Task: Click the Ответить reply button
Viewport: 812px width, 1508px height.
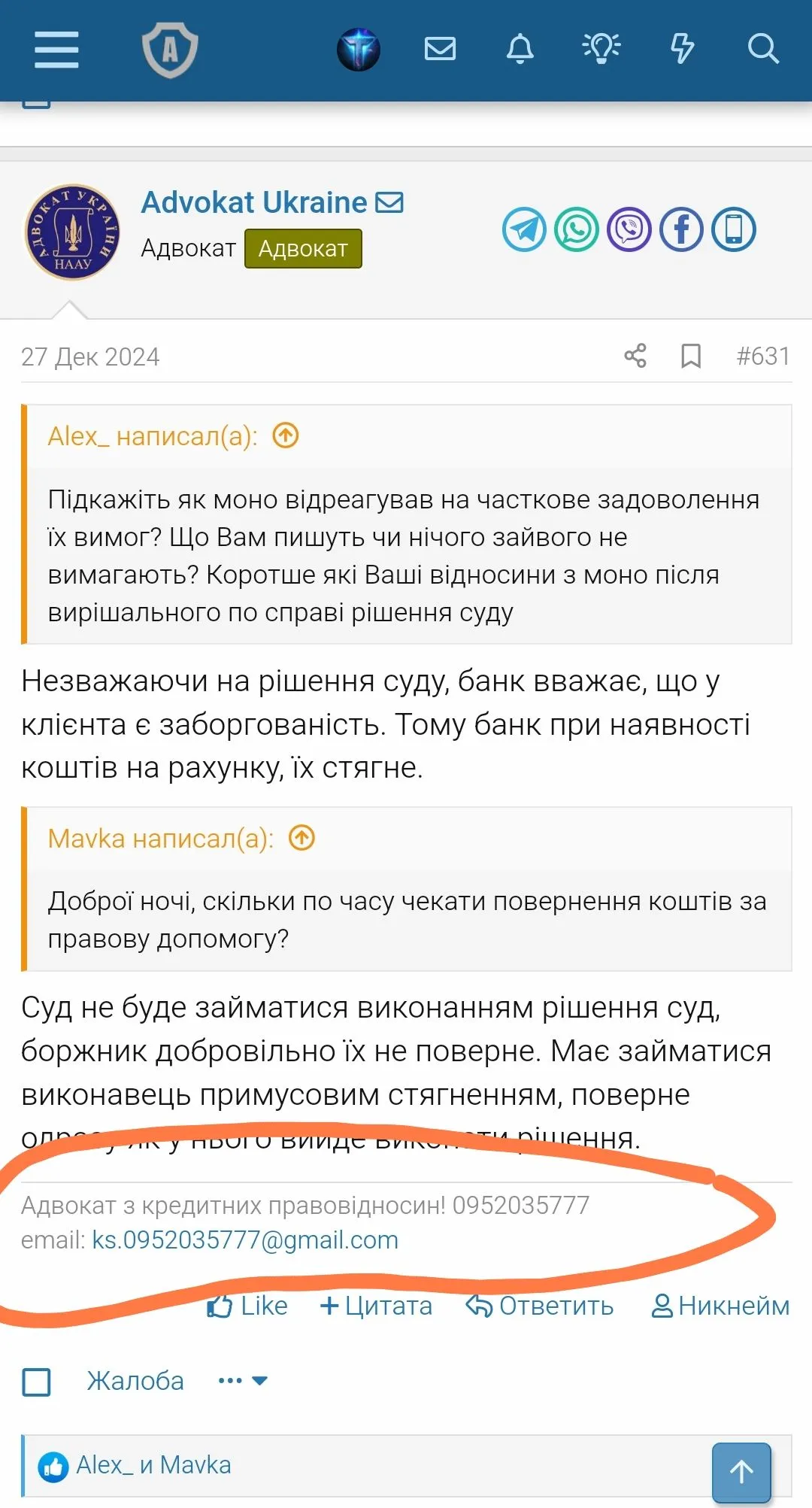Action: pos(540,1306)
